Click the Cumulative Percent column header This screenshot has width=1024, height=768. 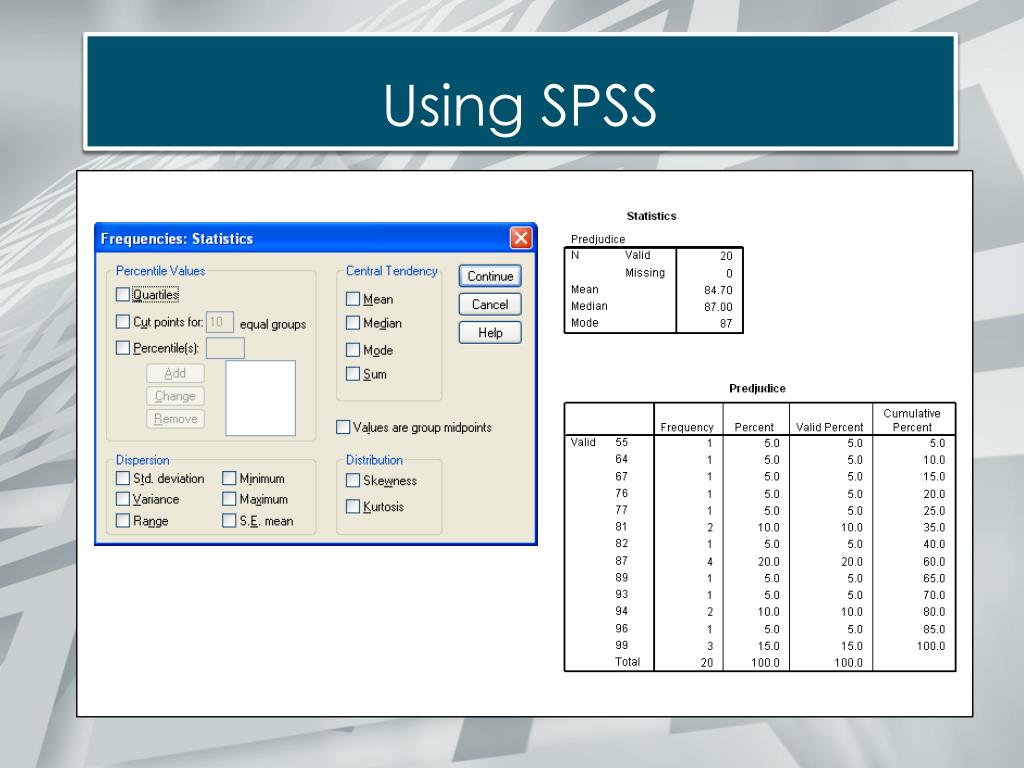912,420
